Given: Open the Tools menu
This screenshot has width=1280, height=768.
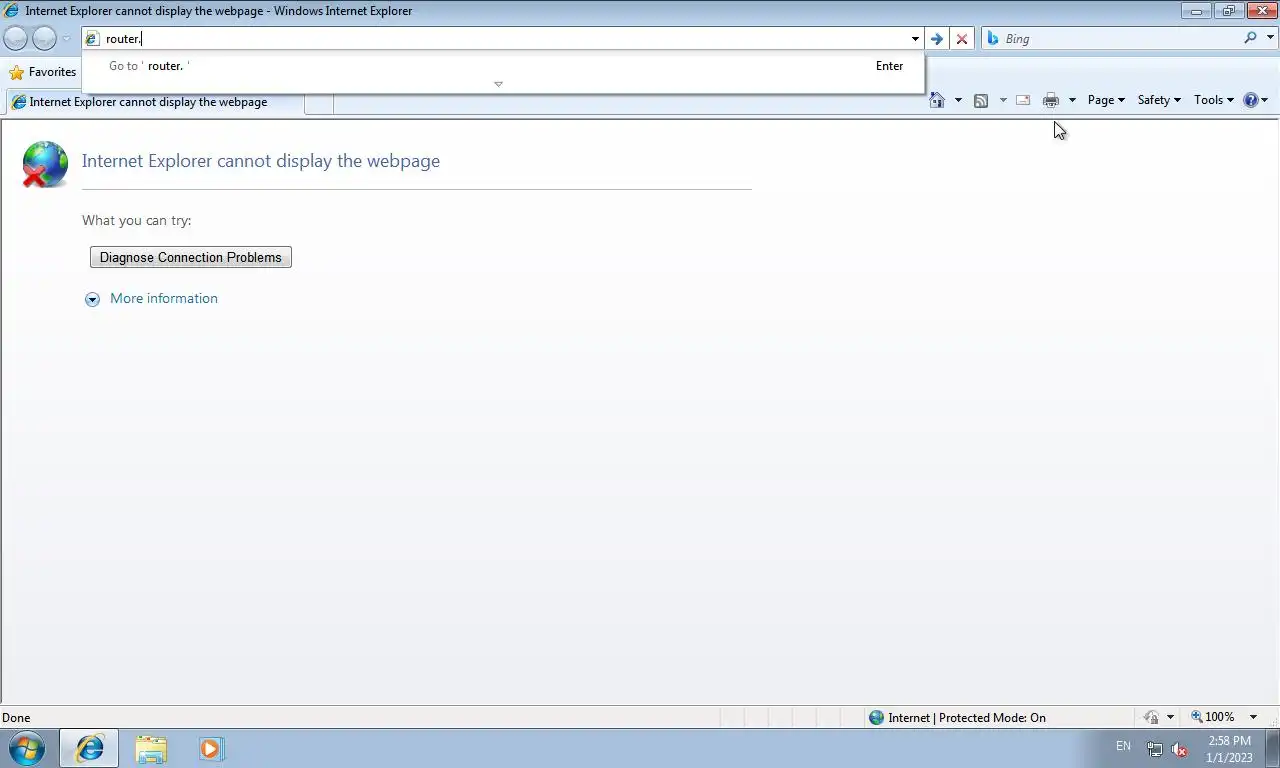Looking at the screenshot, I should 1214,100.
